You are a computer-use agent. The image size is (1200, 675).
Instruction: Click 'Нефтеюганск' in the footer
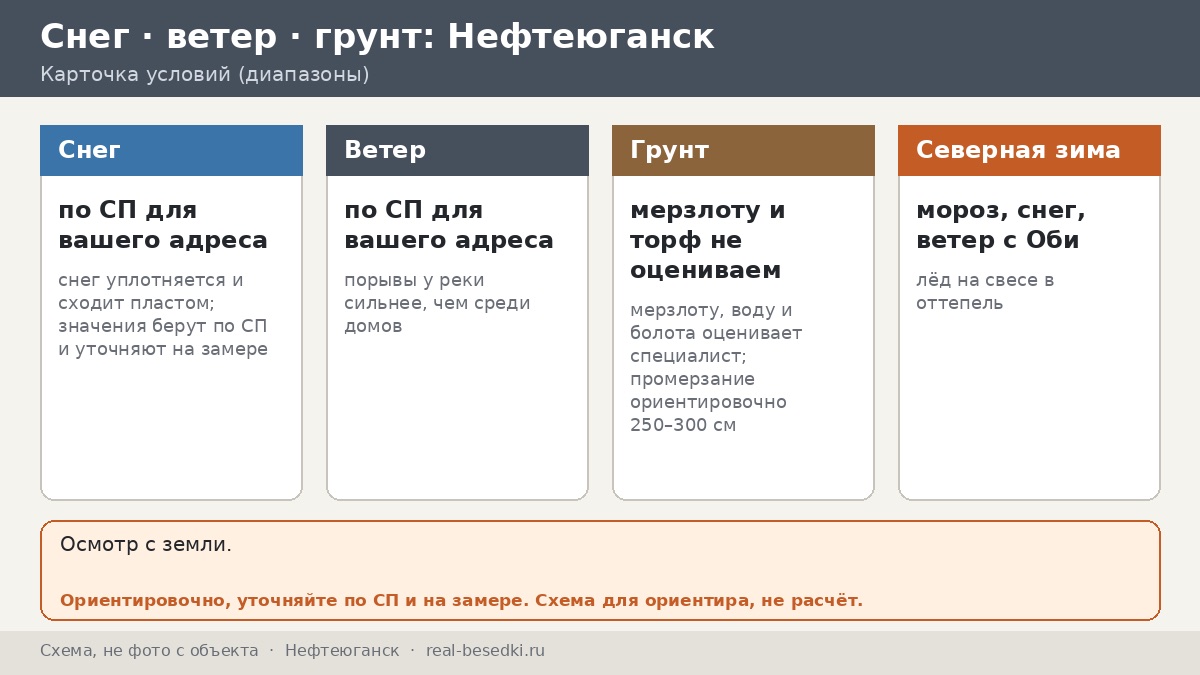[x=342, y=651]
